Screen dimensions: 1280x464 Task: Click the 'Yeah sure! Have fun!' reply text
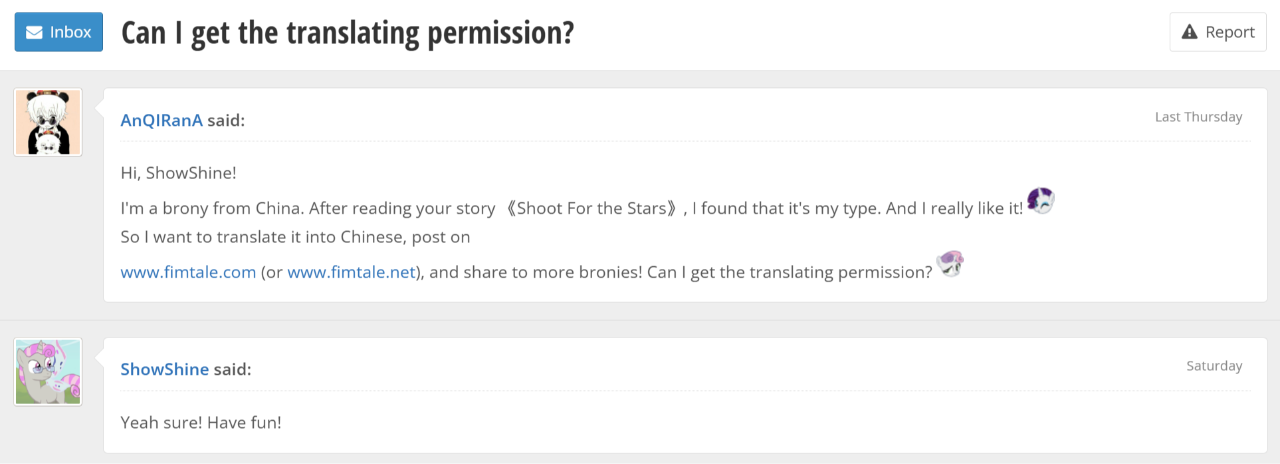(x=201, y=422)
